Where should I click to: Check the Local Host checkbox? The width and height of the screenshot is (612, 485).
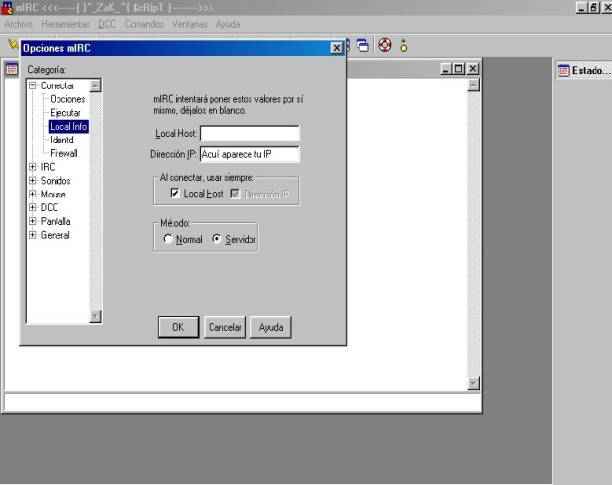point(175,193)
